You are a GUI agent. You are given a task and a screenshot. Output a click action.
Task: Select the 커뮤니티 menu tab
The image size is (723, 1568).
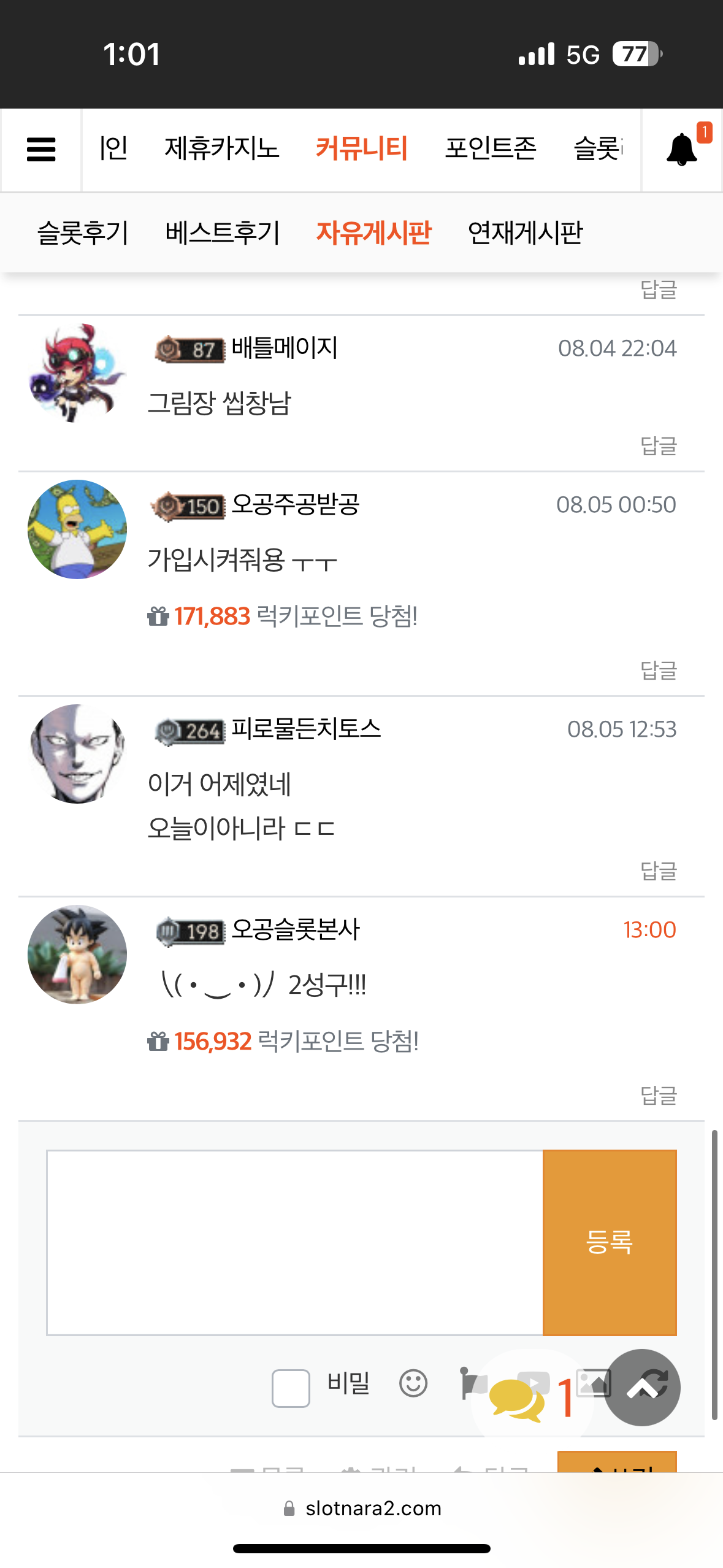[x=362, y=148]
